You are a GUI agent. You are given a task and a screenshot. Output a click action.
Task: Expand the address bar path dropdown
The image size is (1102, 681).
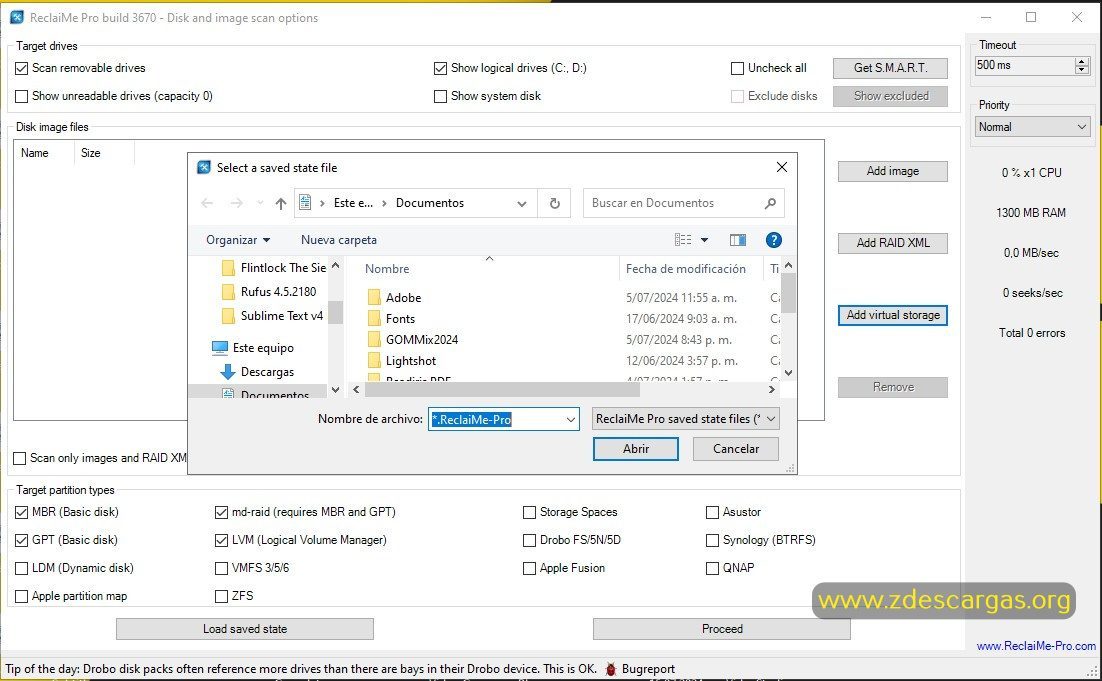pyautogui.click(x=521, y=203)
